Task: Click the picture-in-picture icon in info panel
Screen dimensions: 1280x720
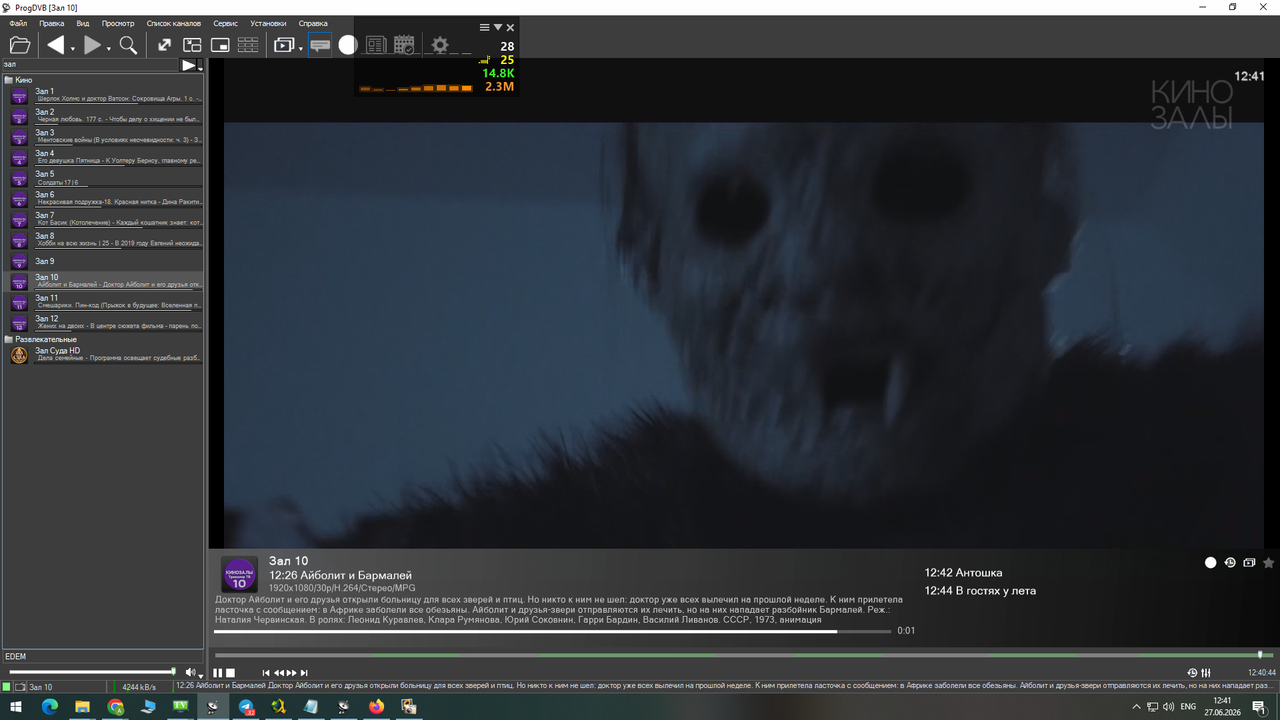Action: pos(1249,563)
